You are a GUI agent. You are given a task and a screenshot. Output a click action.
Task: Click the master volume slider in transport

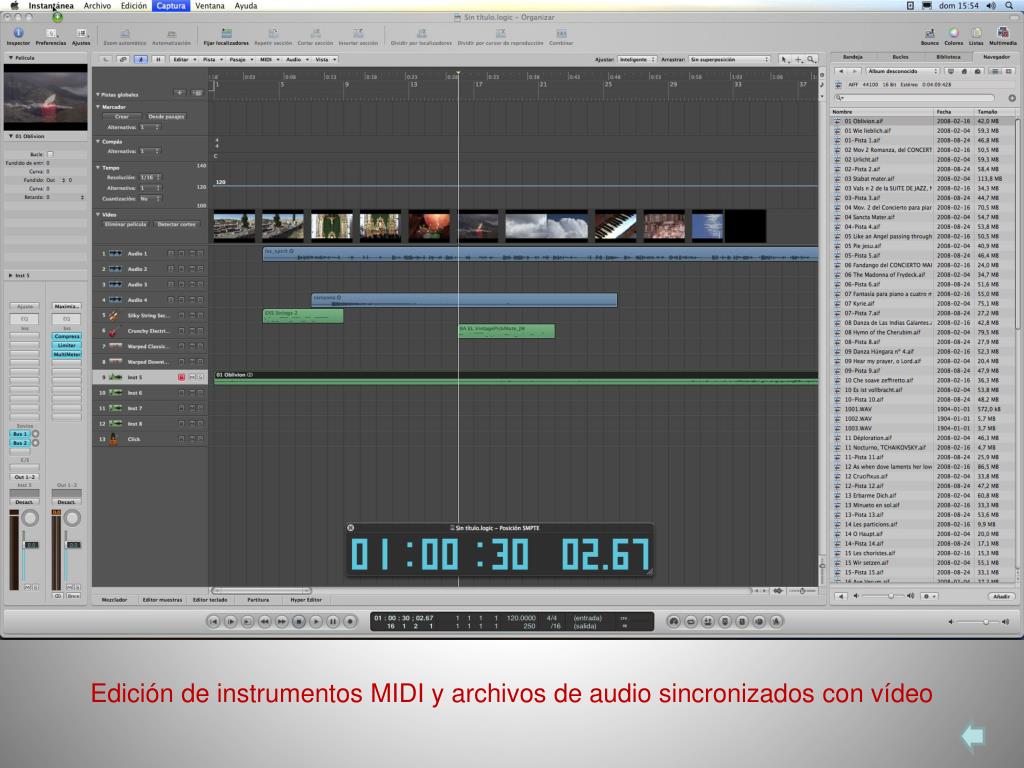[x=978, y=622]
